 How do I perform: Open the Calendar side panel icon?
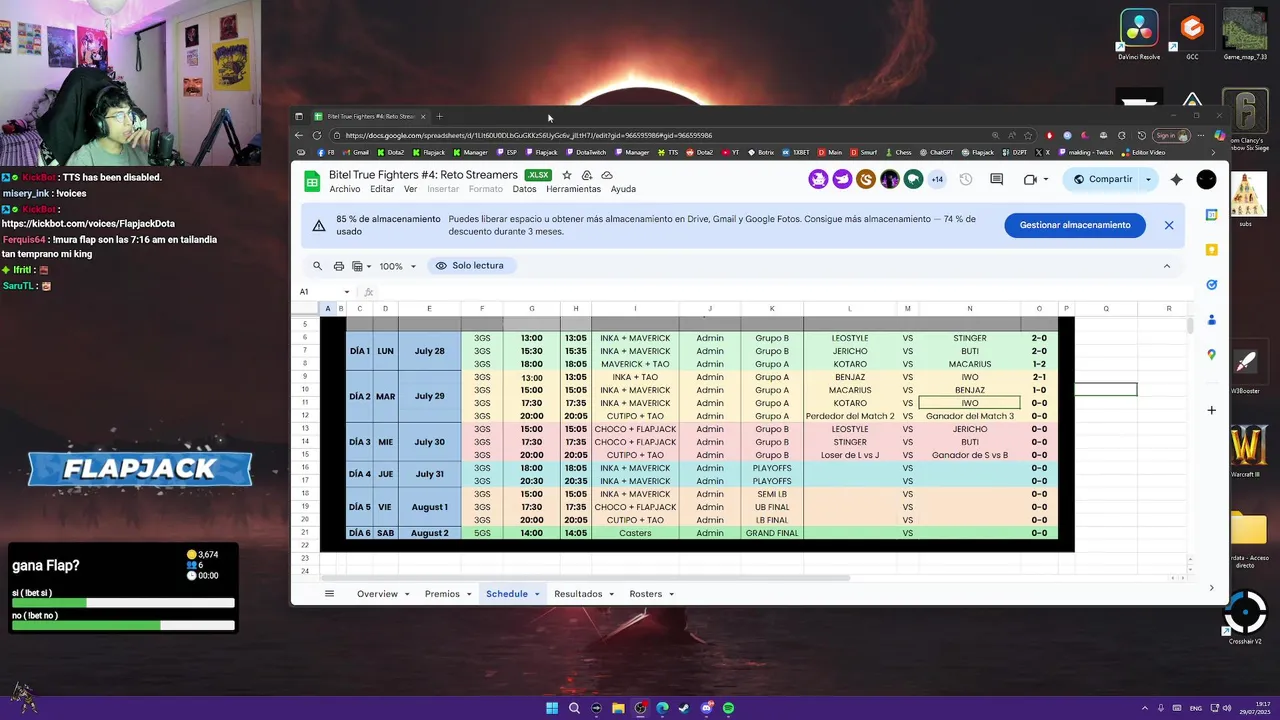click(1211, 214)
